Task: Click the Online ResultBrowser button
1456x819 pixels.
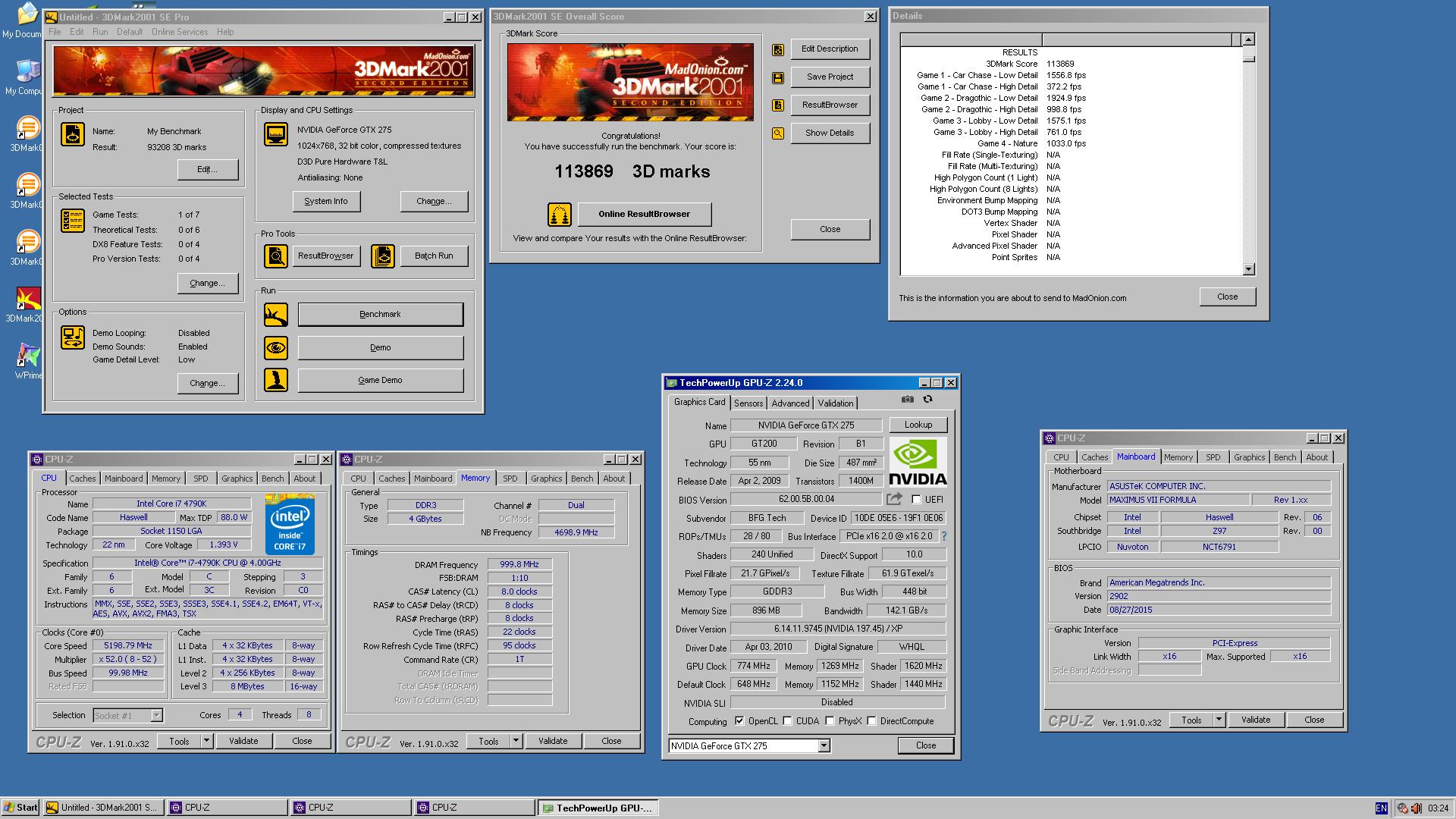Action: 645,215
